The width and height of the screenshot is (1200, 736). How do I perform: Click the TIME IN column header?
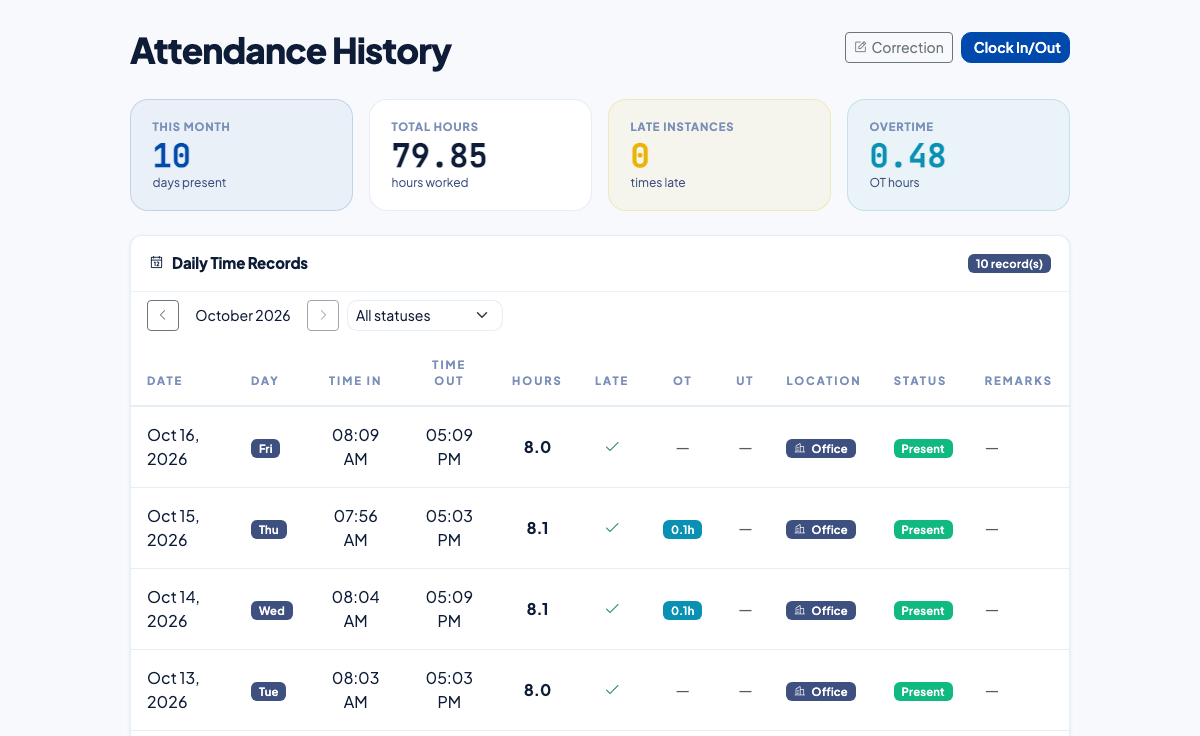coord(355,381)
